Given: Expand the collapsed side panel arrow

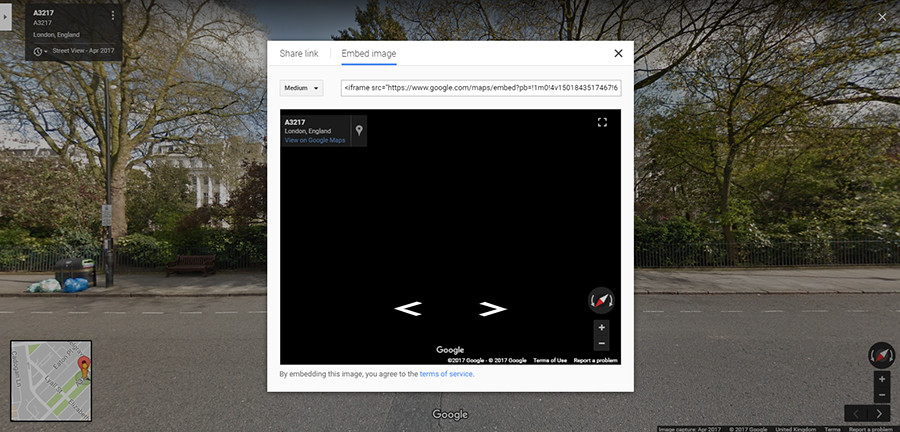Looking at the screenshot, I should coord(5,18).
